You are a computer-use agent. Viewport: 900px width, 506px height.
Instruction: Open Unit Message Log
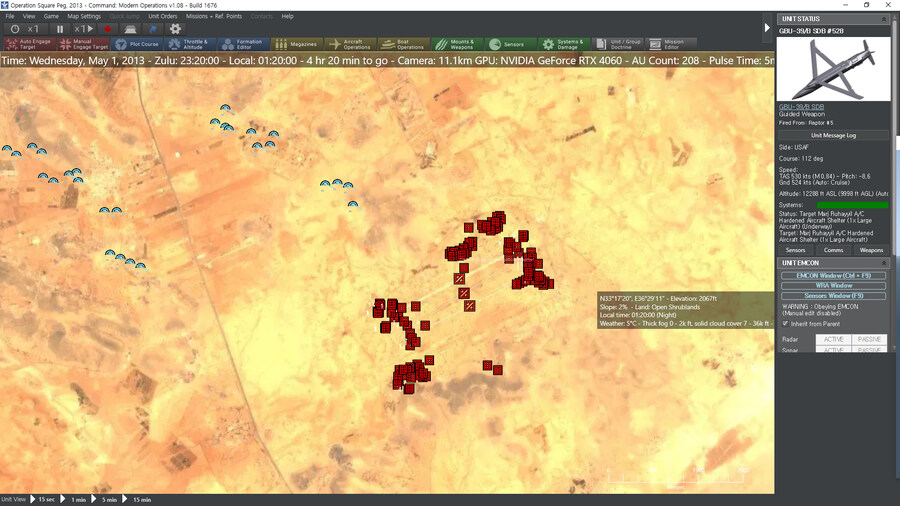click(833, 135)
